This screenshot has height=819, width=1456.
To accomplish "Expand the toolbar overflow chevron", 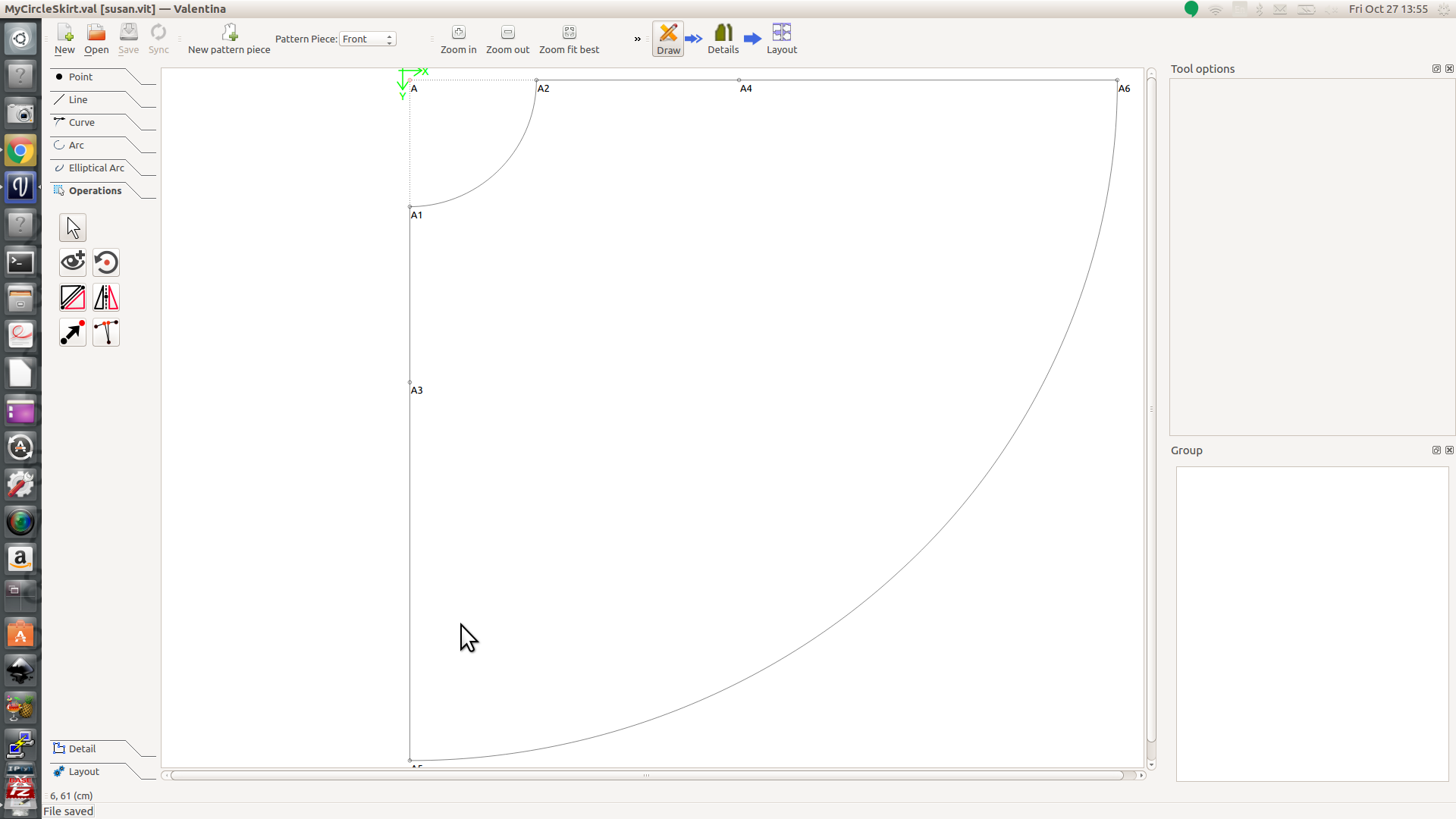I will tap(637, 39).
